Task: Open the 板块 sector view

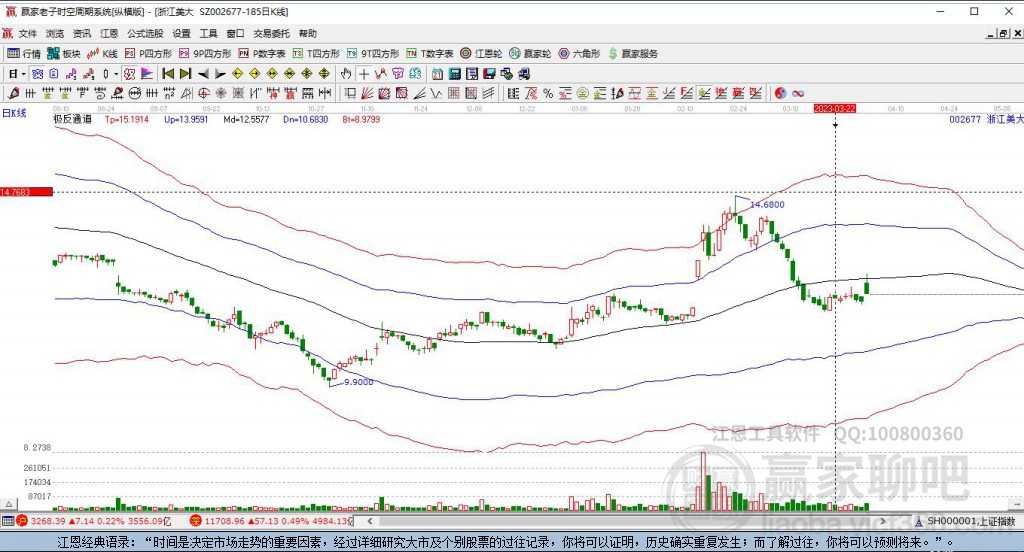Action: point(64,54)
